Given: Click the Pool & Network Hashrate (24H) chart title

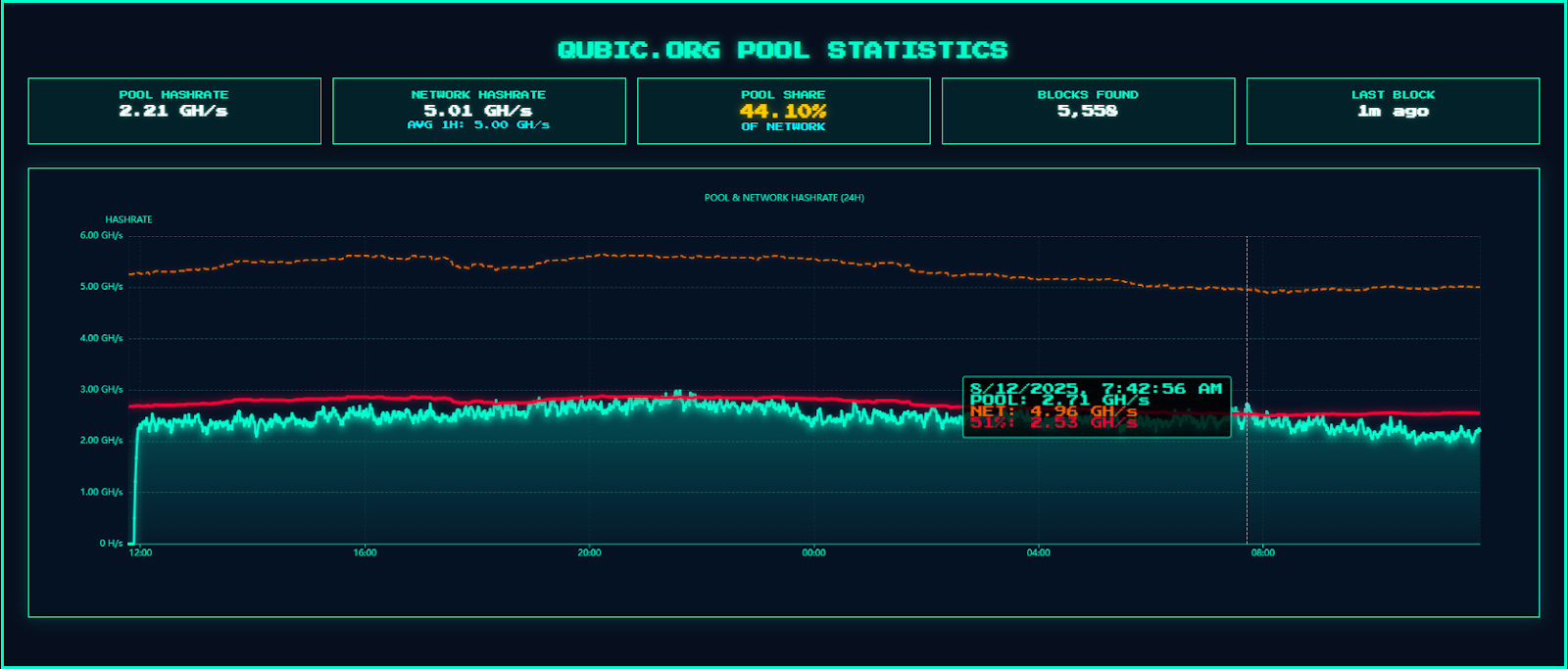Looking at the screenshot, I should click(x=784, y=198).
